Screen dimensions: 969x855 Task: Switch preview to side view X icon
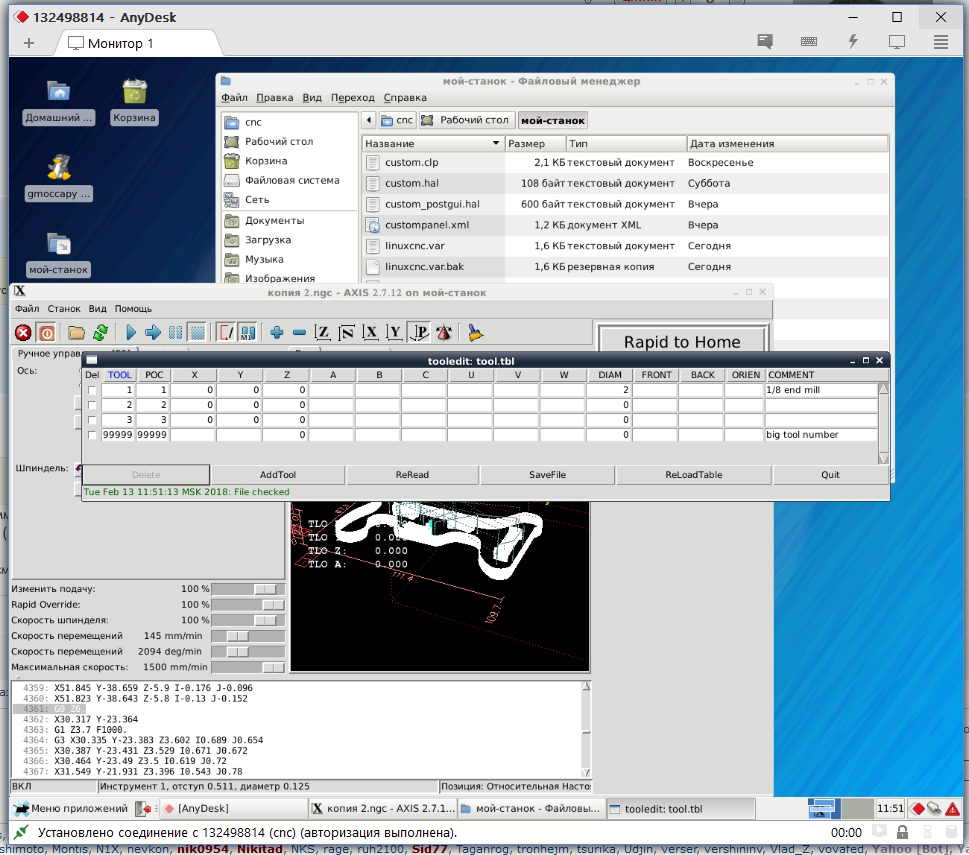click(x=370, y=333)
